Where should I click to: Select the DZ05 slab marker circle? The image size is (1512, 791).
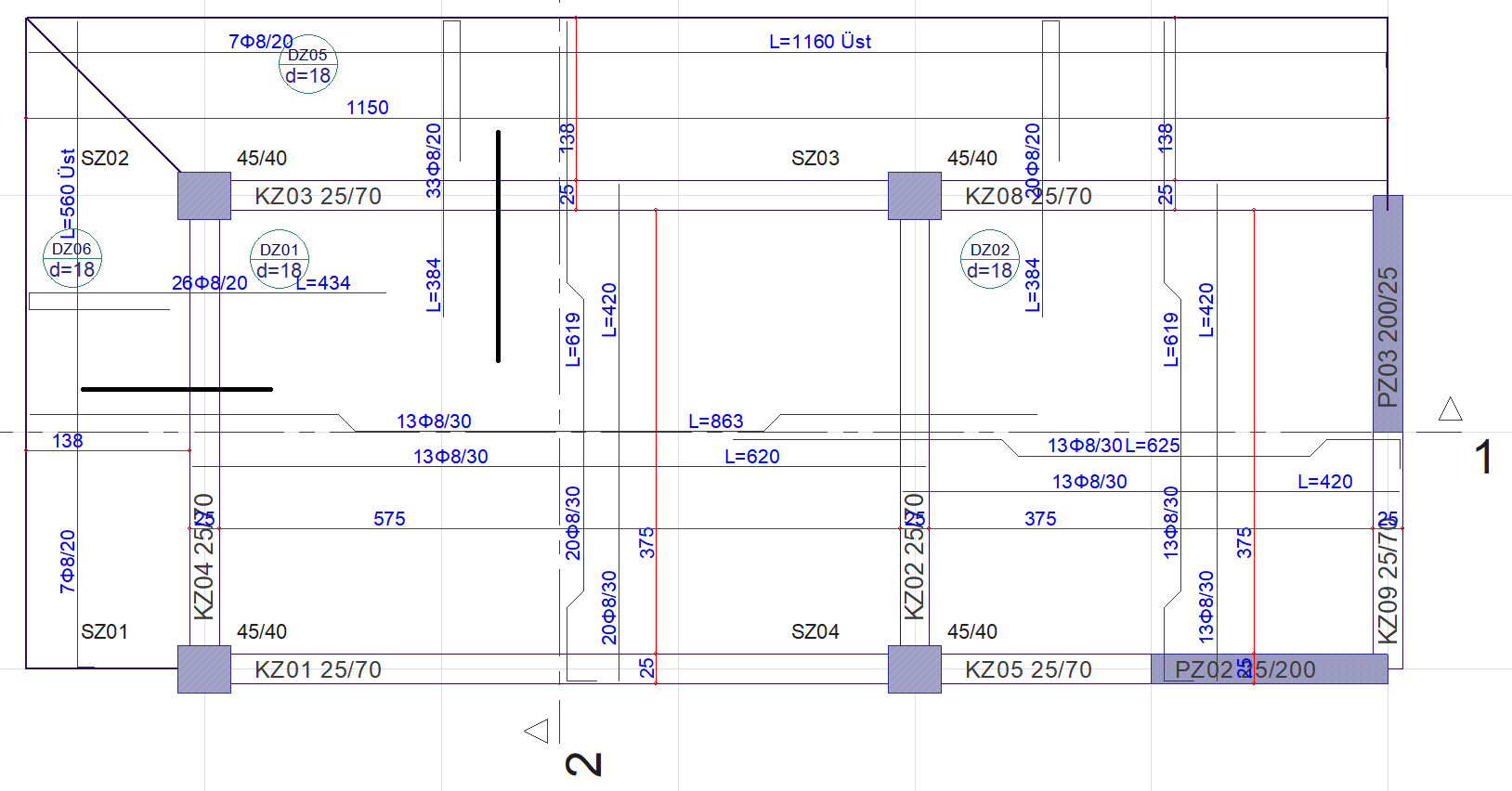pos(308,65)
